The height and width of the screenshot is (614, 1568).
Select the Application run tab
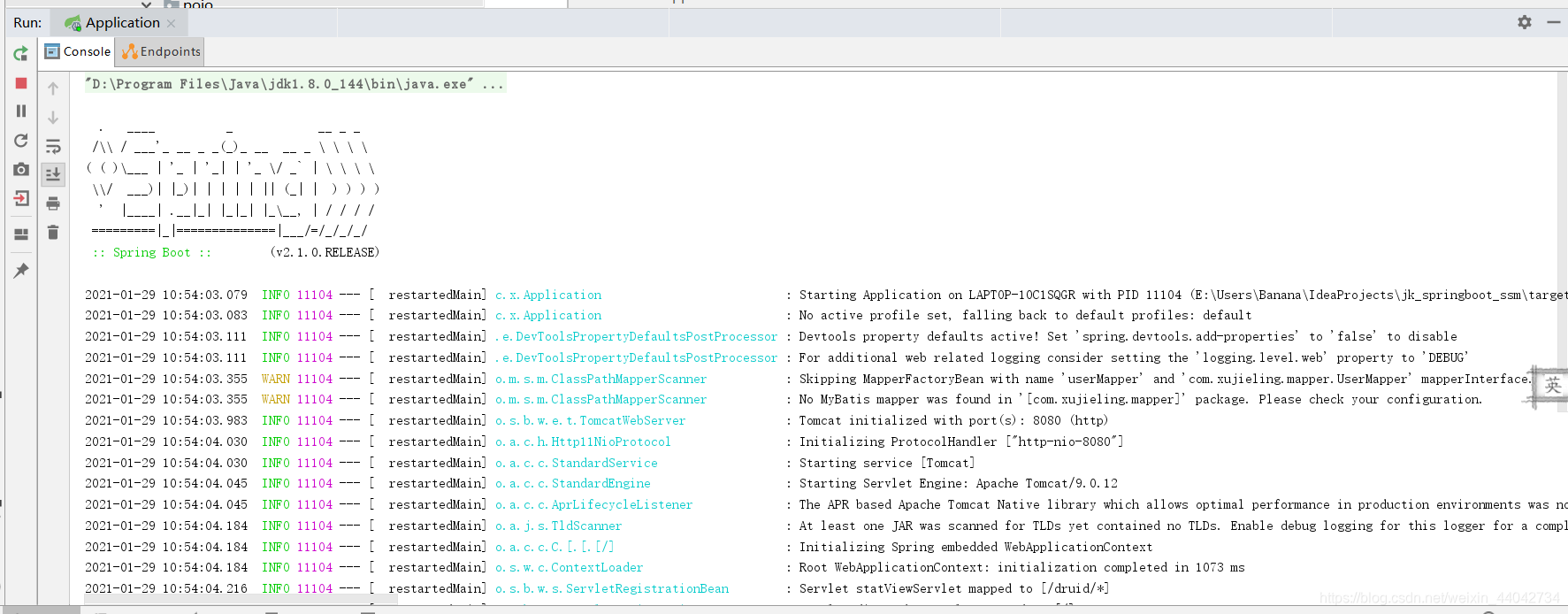[120, 23]
